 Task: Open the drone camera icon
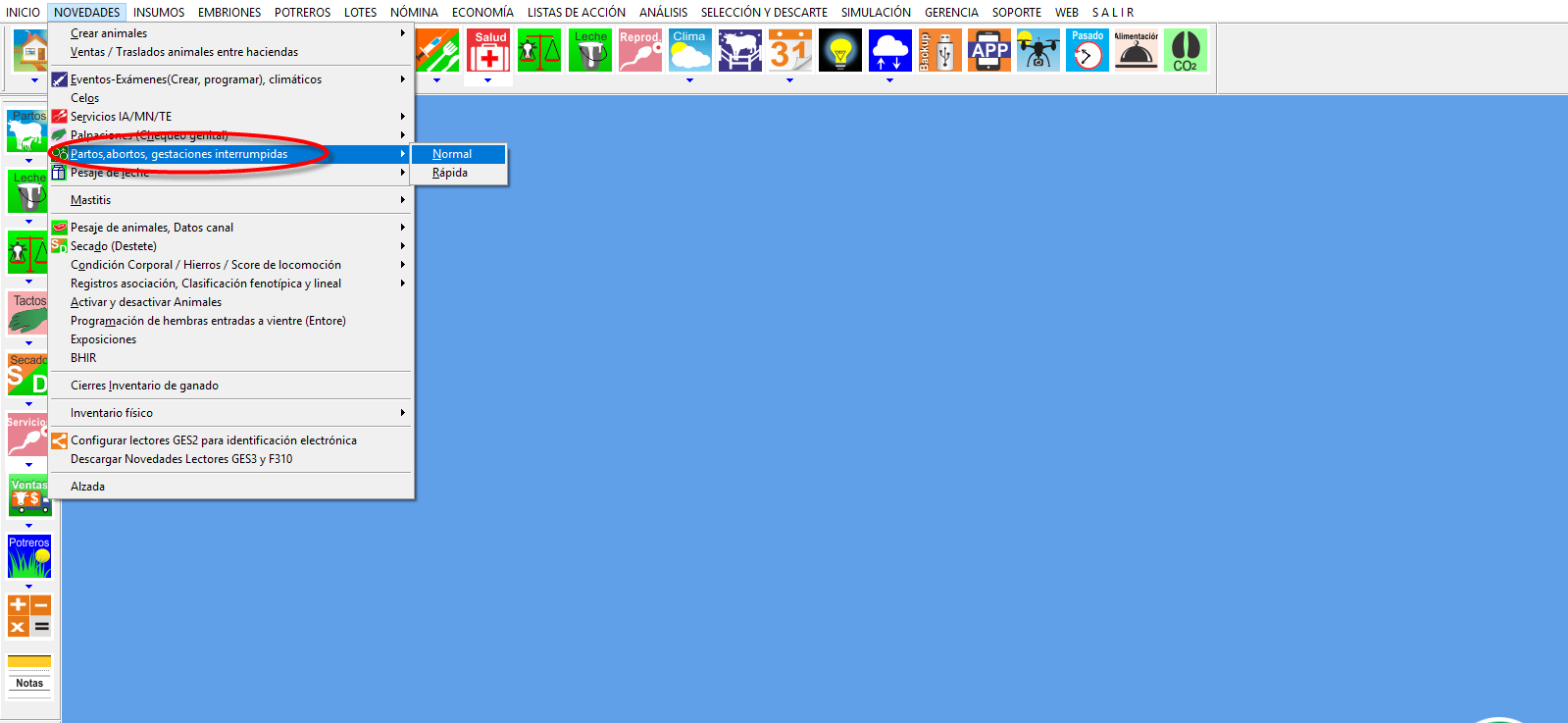[x=1037, y=50]
